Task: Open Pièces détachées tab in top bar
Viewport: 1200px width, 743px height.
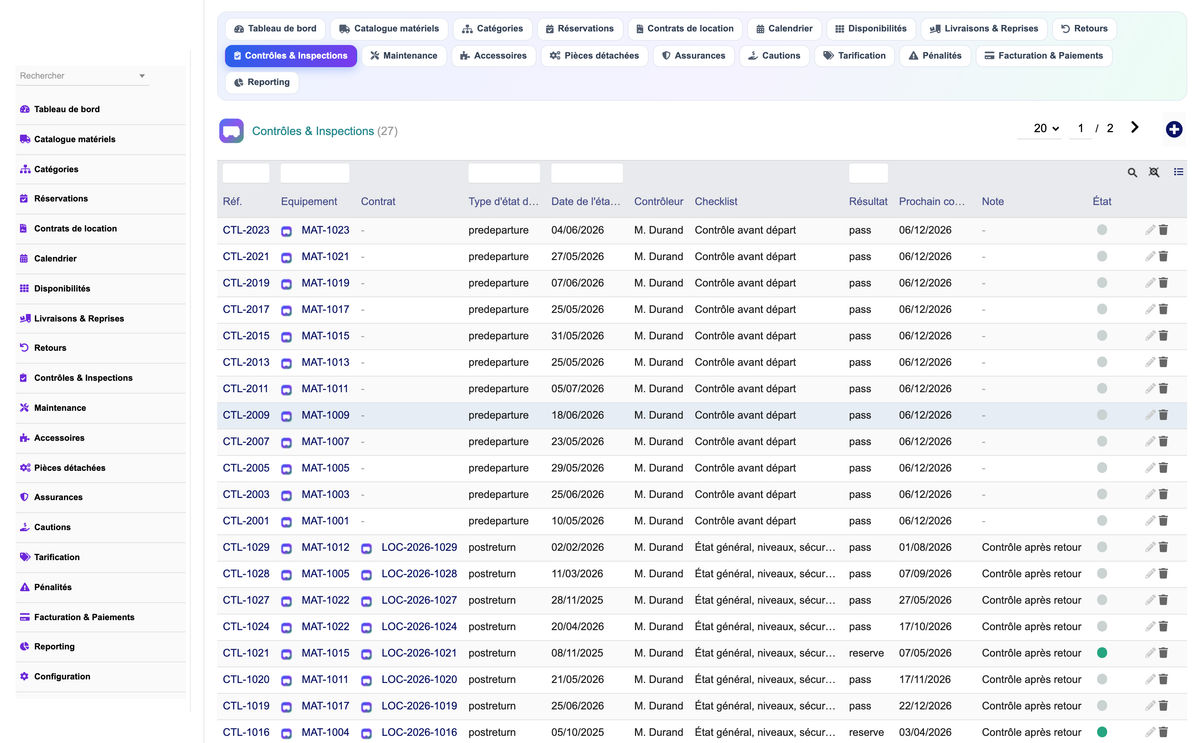Action: click(594, 56)
